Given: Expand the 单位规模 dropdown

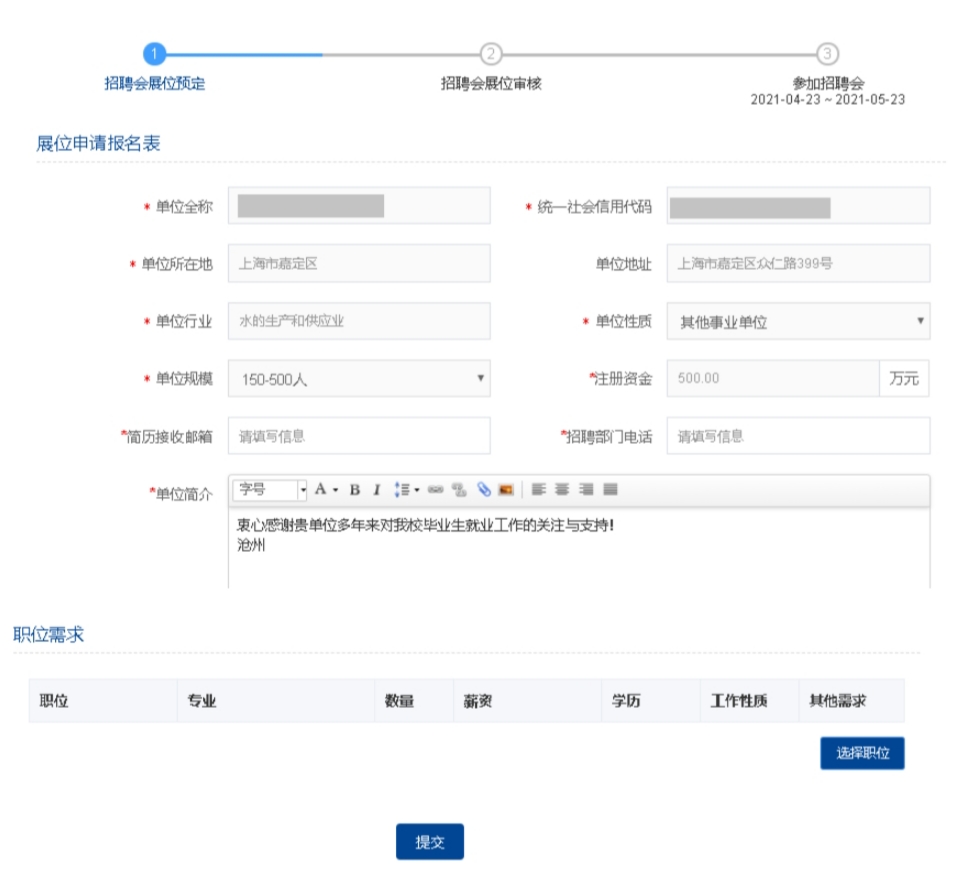Looking at the screenshot, I should point(359,379).
